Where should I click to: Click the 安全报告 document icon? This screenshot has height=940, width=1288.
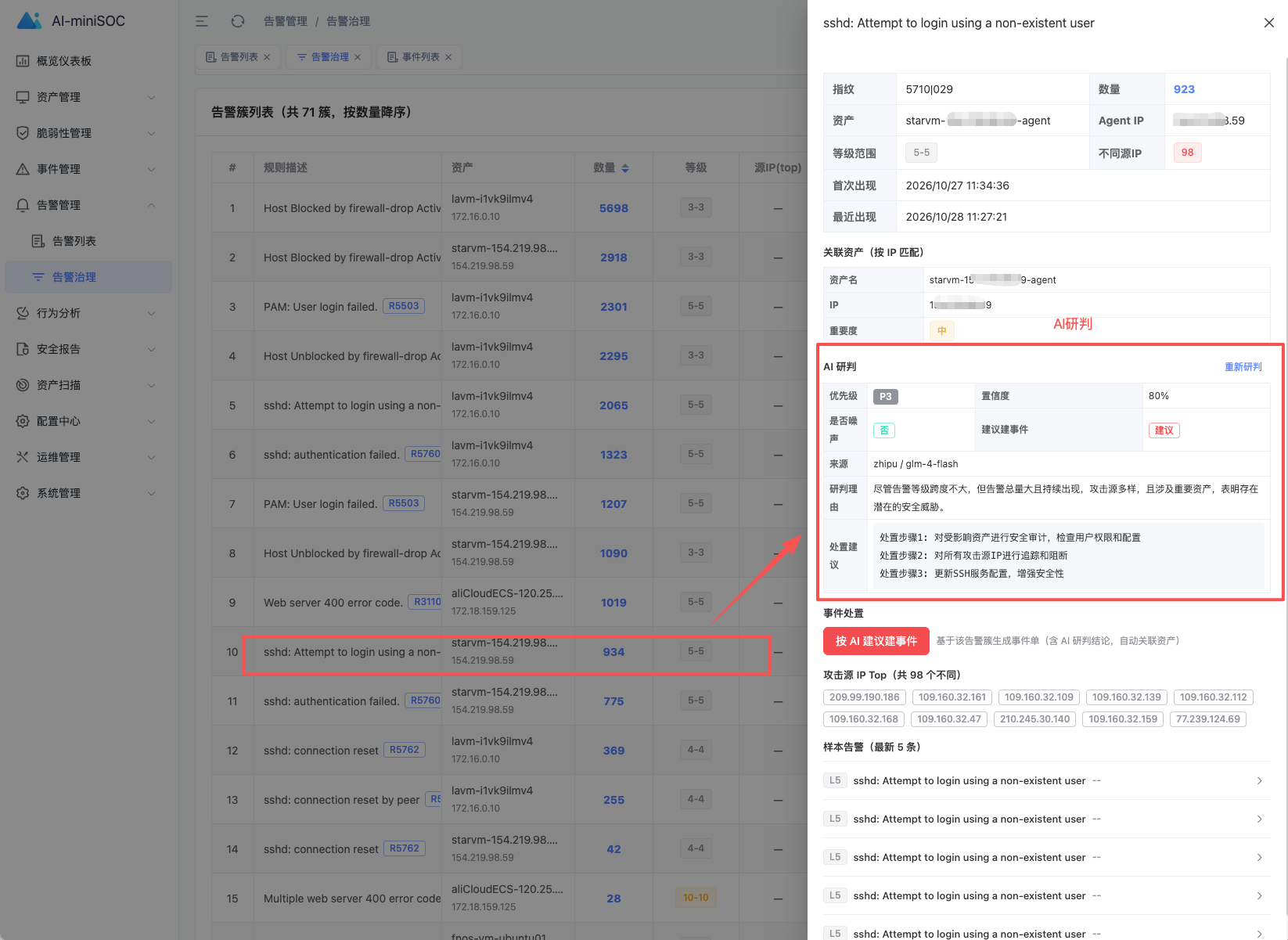[23, 349]
